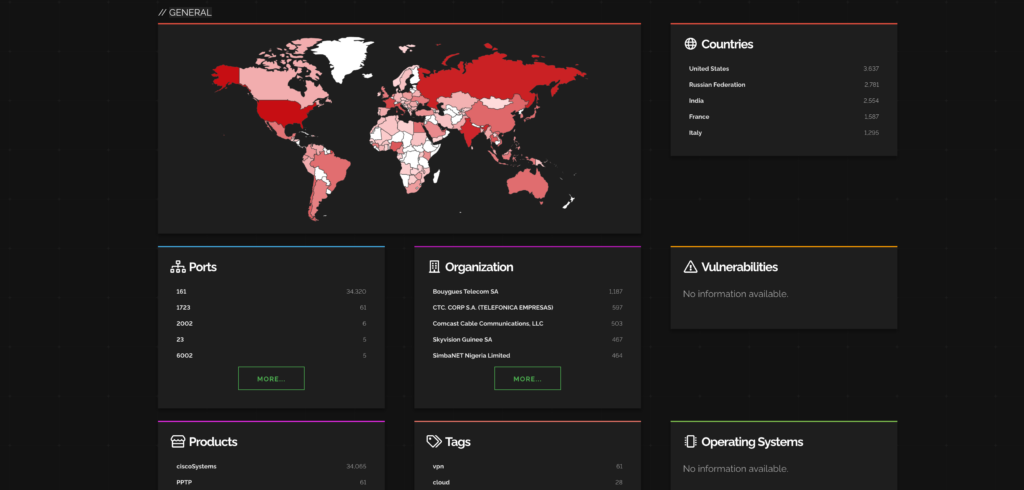Click the tag icon beside Tags
1024x490 pixels.
[434, 442]
